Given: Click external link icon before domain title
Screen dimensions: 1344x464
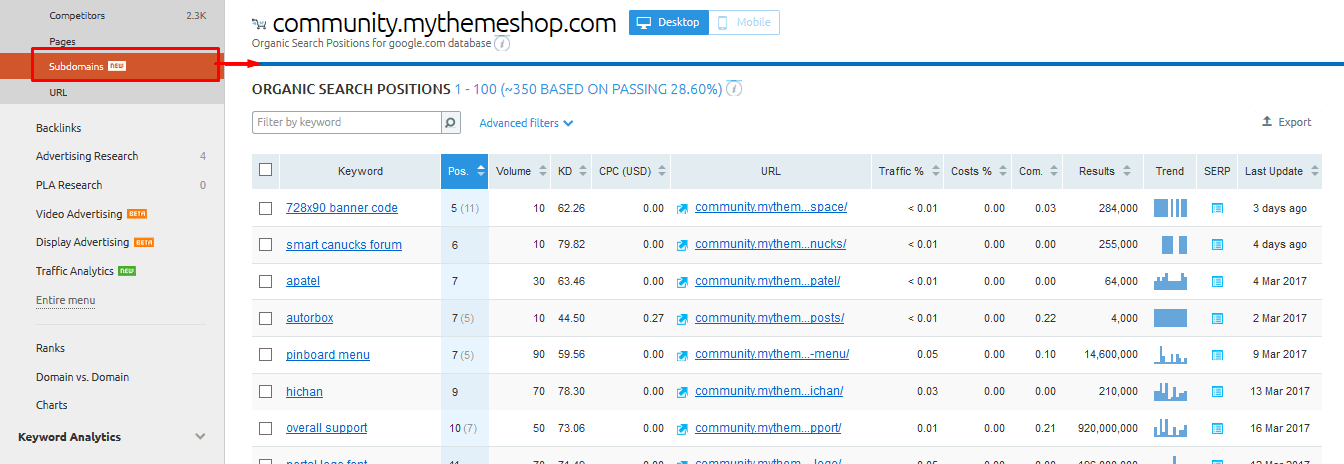Looking at the screenshot, I should 259,24.
